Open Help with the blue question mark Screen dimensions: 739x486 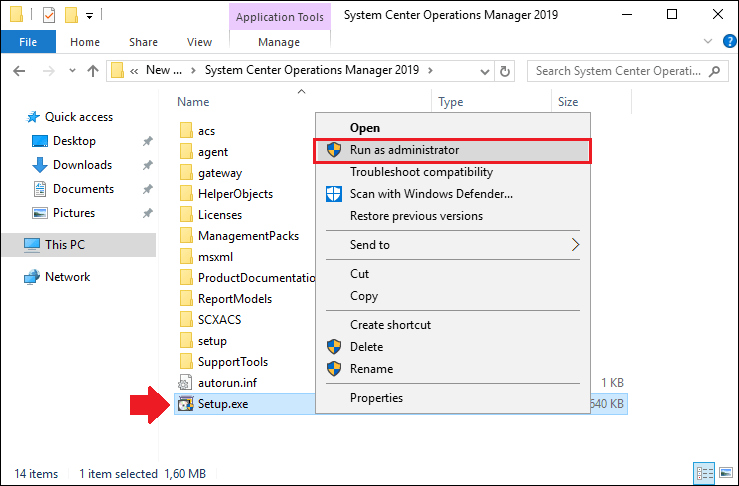pos(729,41)
